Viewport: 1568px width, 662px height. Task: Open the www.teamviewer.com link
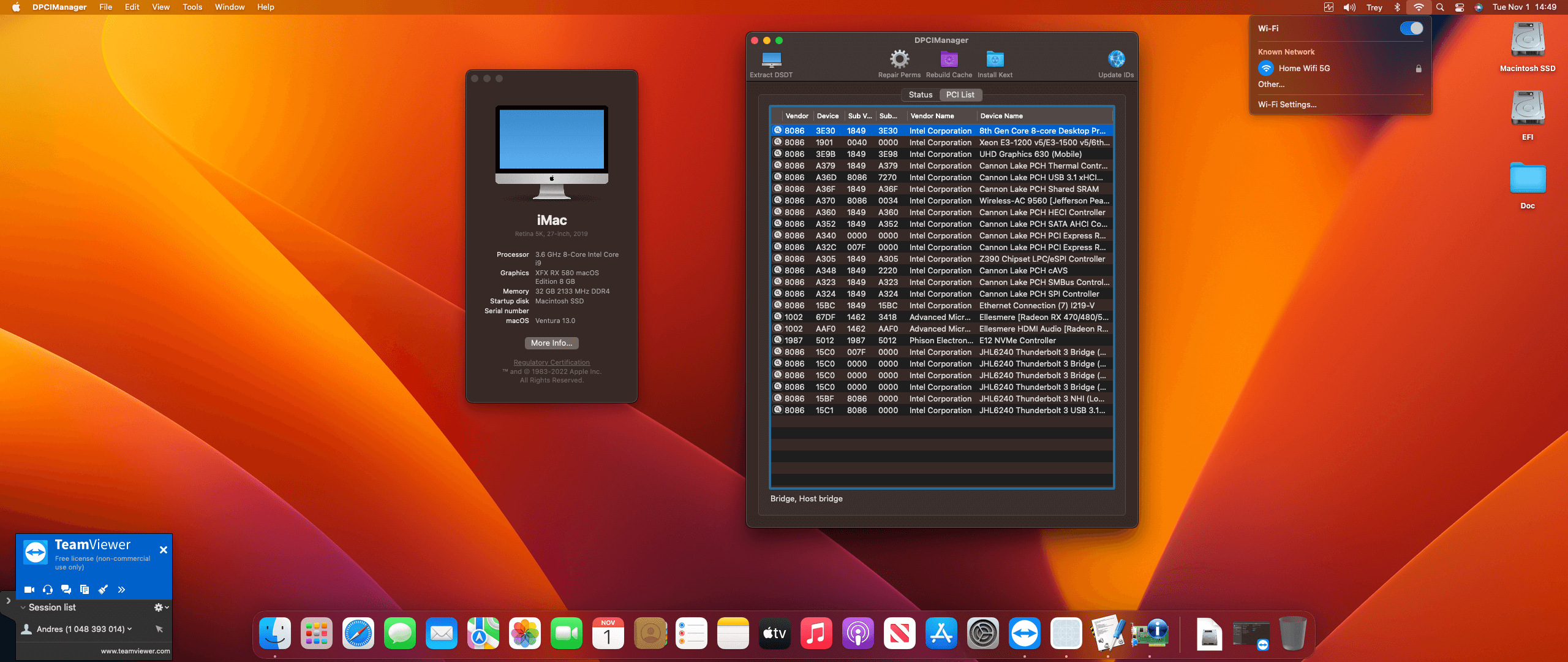pyautogui.click(x=135, y=651)
